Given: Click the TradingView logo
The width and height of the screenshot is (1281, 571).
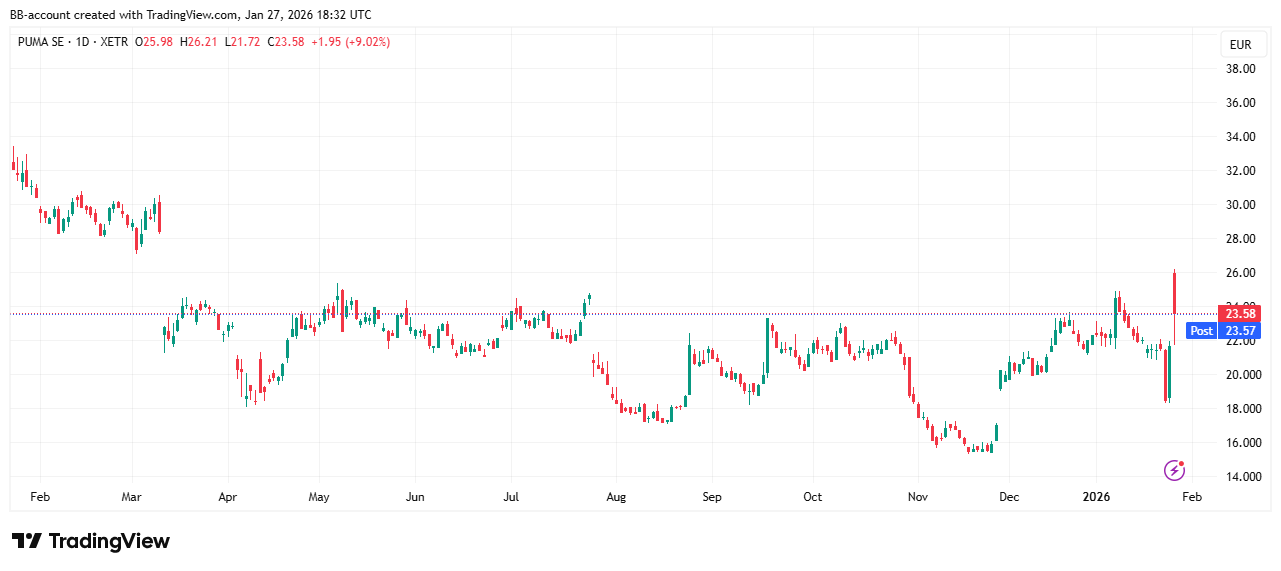Looking at the screenshot, I should (x=91, y=541).
